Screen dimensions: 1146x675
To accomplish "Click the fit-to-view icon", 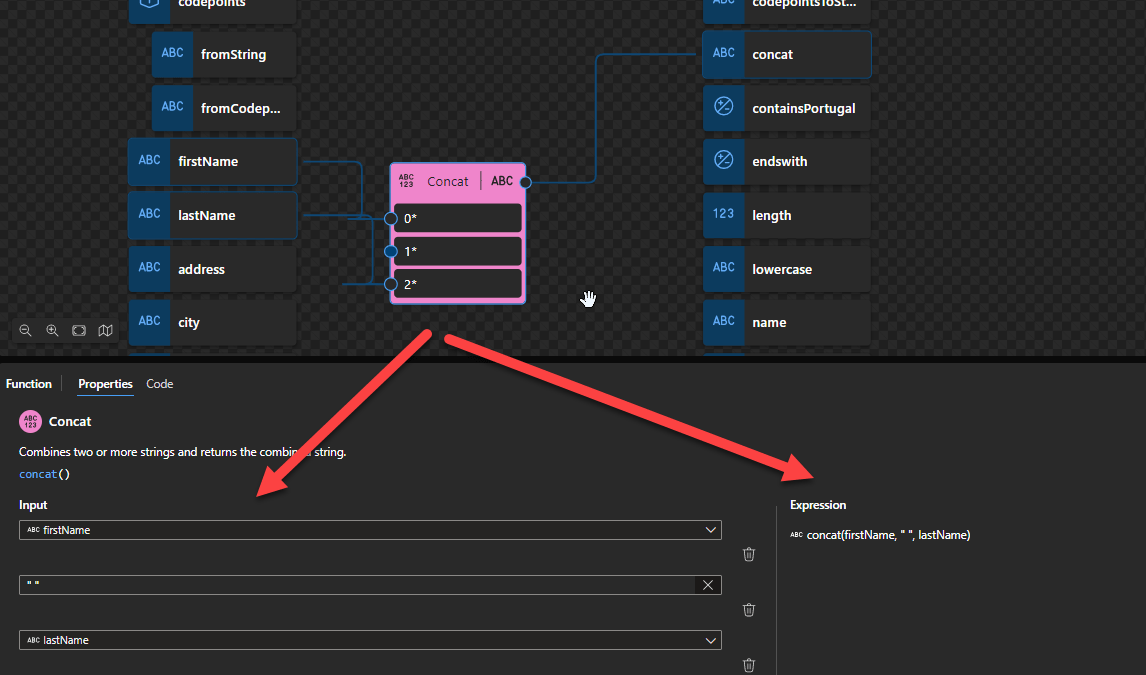I will click(x=79, y=330).
